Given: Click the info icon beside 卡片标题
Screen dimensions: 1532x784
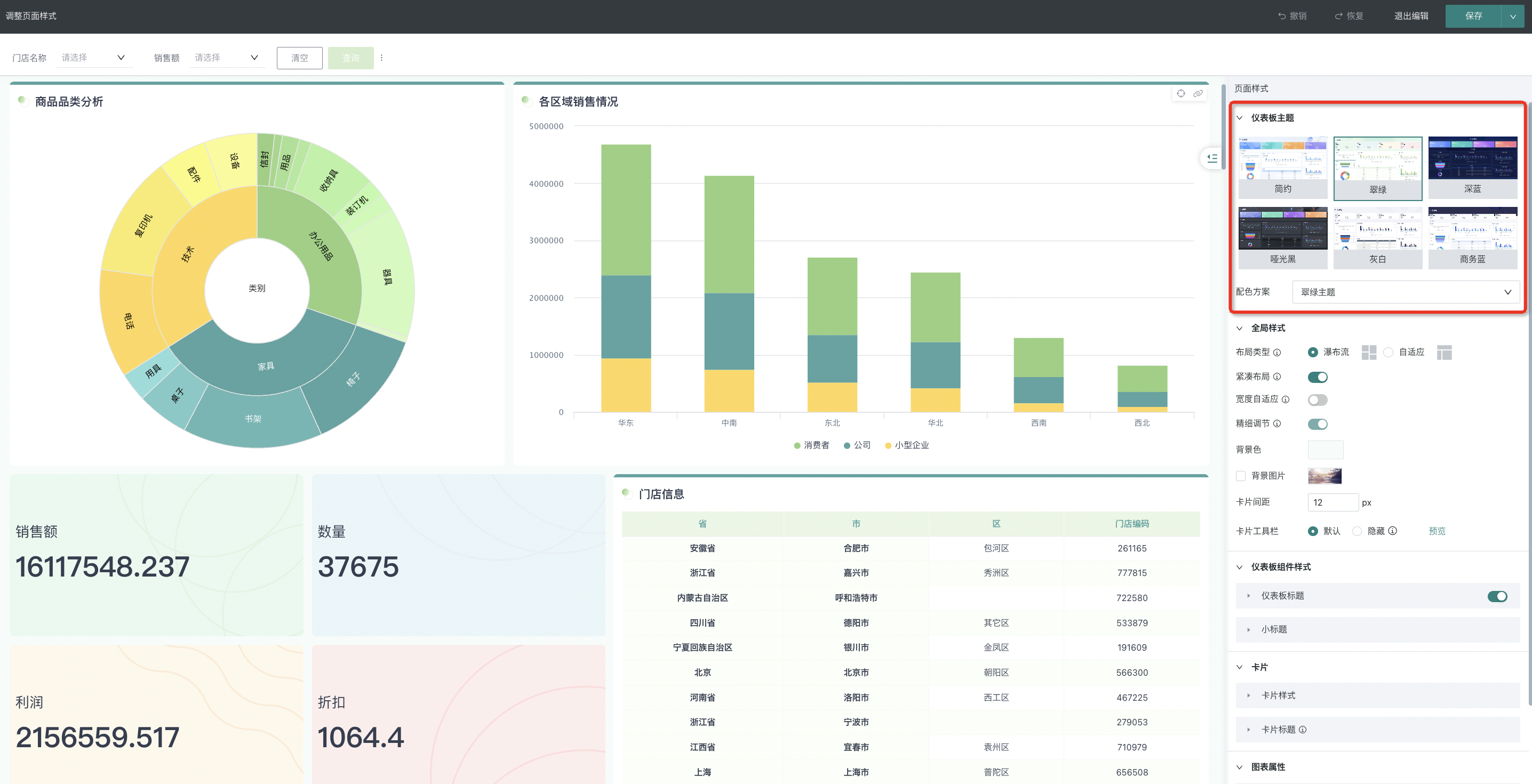Looking at the screenshot, I should (1303, 729).
